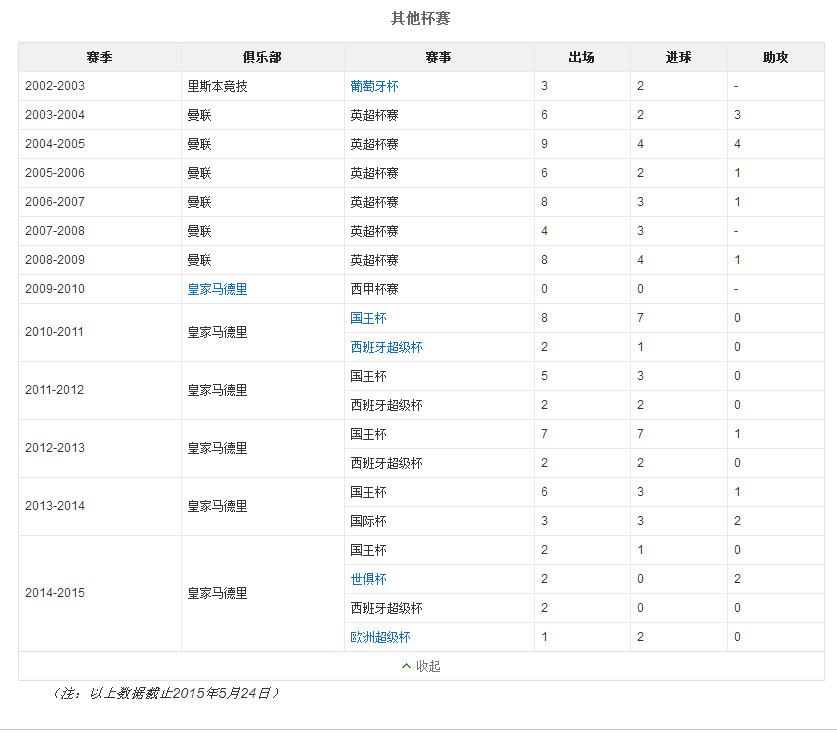This screenshot has height=732, width=837.
Task: Click the 国王杯 link in 2010-2011 row
Action: [x=365, y=317]
